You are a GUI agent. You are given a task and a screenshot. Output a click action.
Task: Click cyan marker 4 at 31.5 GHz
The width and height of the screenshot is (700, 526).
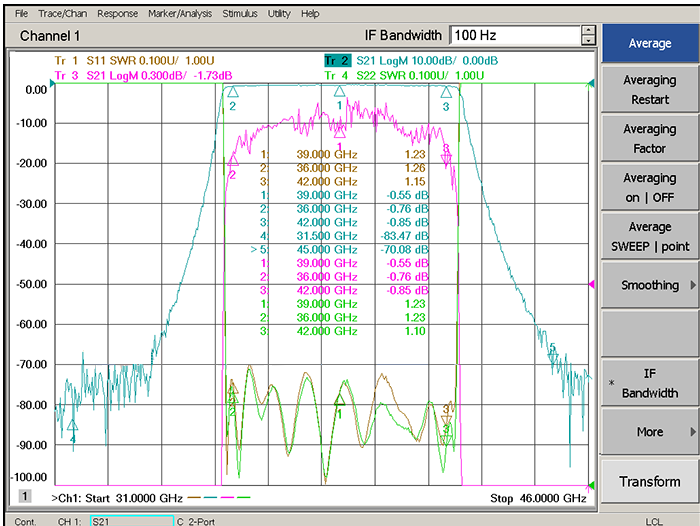point(72,425)
